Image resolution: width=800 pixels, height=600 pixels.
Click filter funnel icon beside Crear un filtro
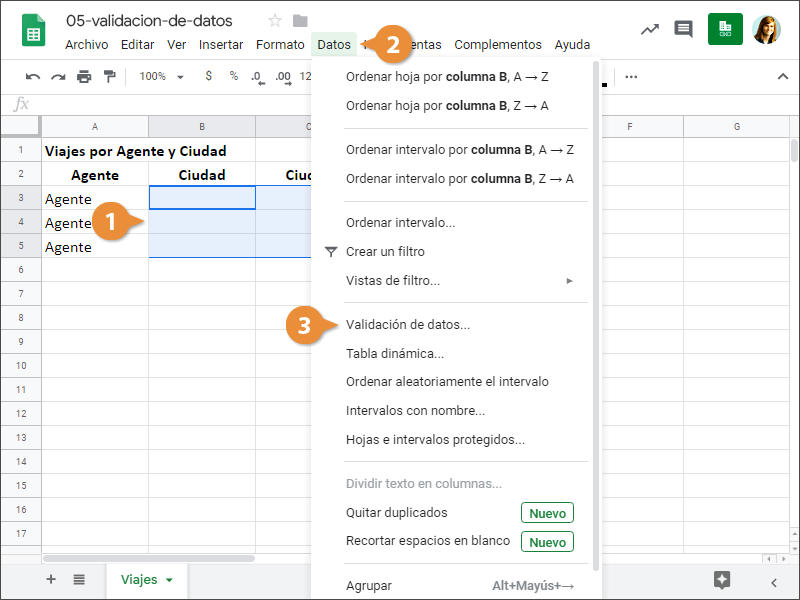[x=331, y=252]
